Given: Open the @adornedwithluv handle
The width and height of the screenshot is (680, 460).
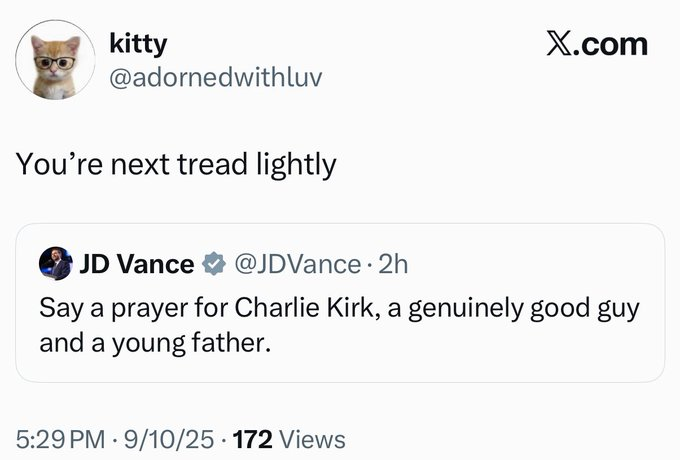Looking at the screenshot, I should tap(216, 78).
